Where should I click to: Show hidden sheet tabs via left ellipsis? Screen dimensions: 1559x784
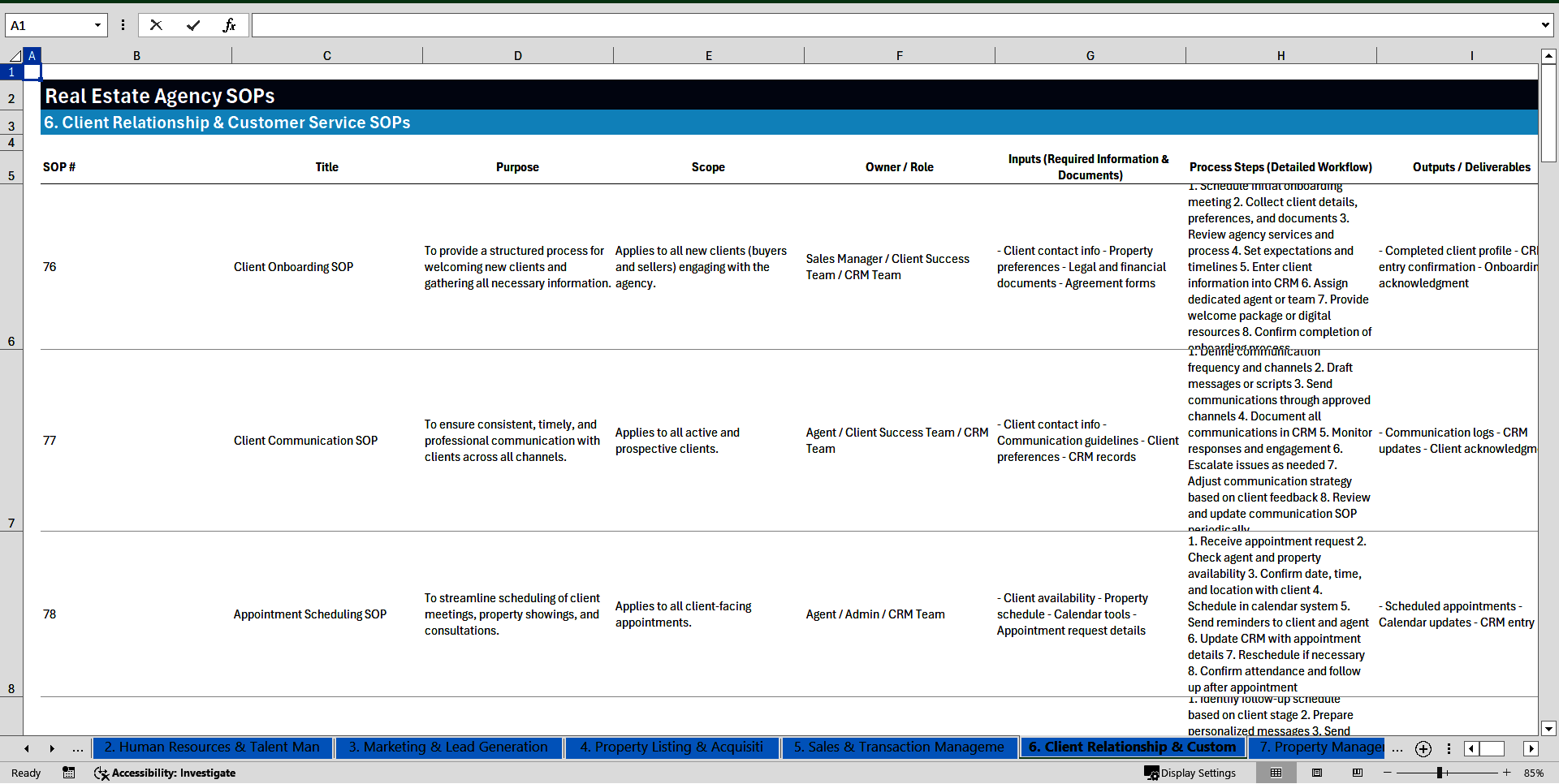click(x=78, y=748)
